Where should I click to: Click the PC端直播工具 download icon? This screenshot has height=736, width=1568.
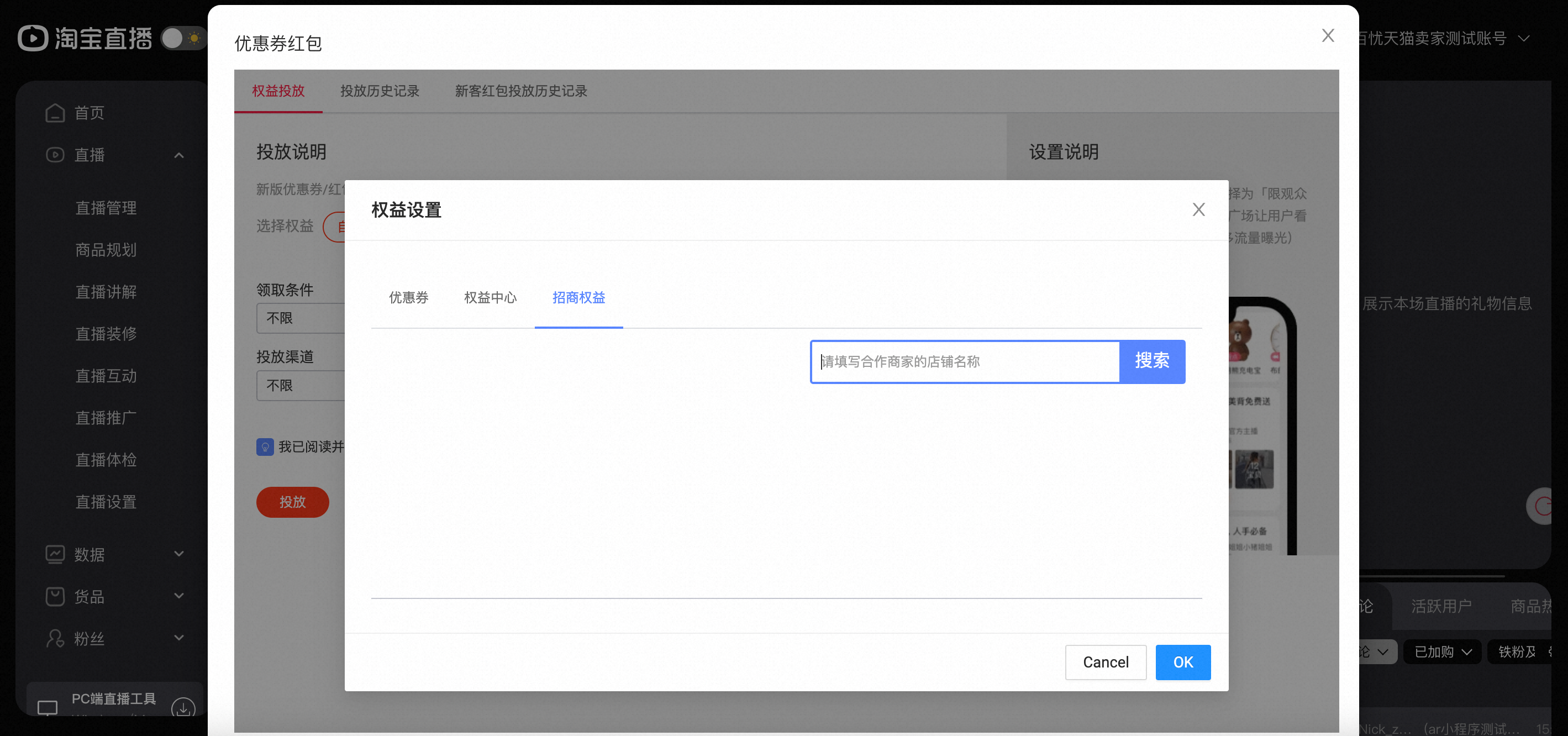click(x=183, y=707)
